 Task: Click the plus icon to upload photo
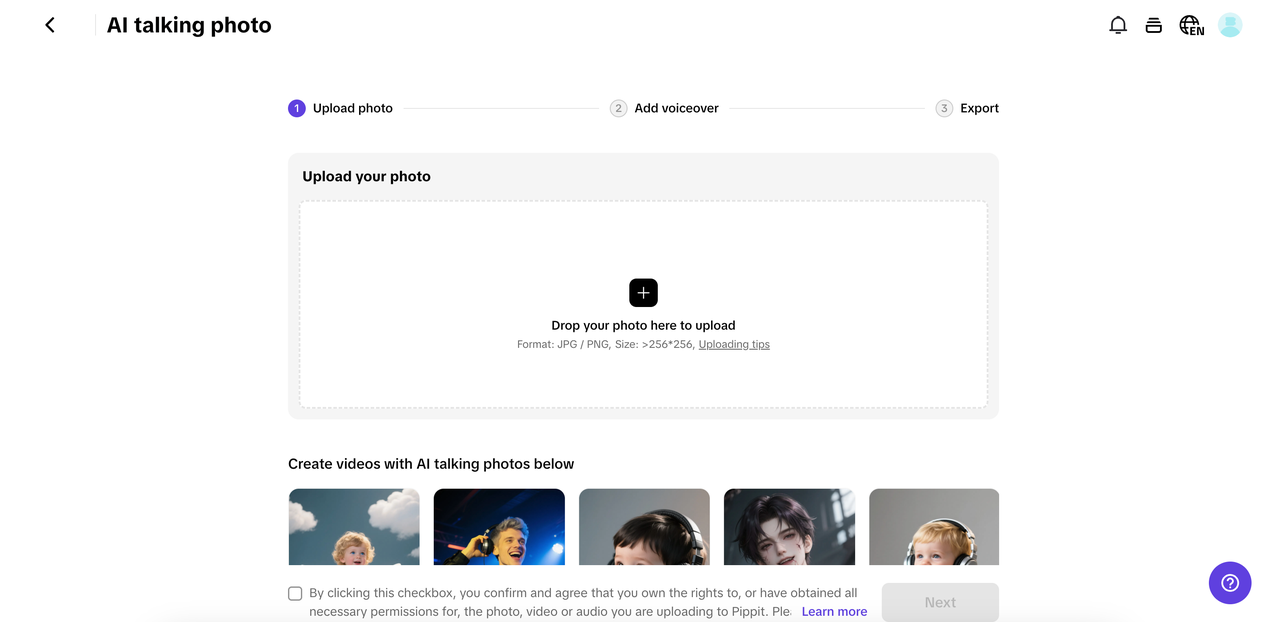pyautogui.click(x=643, y=292)
